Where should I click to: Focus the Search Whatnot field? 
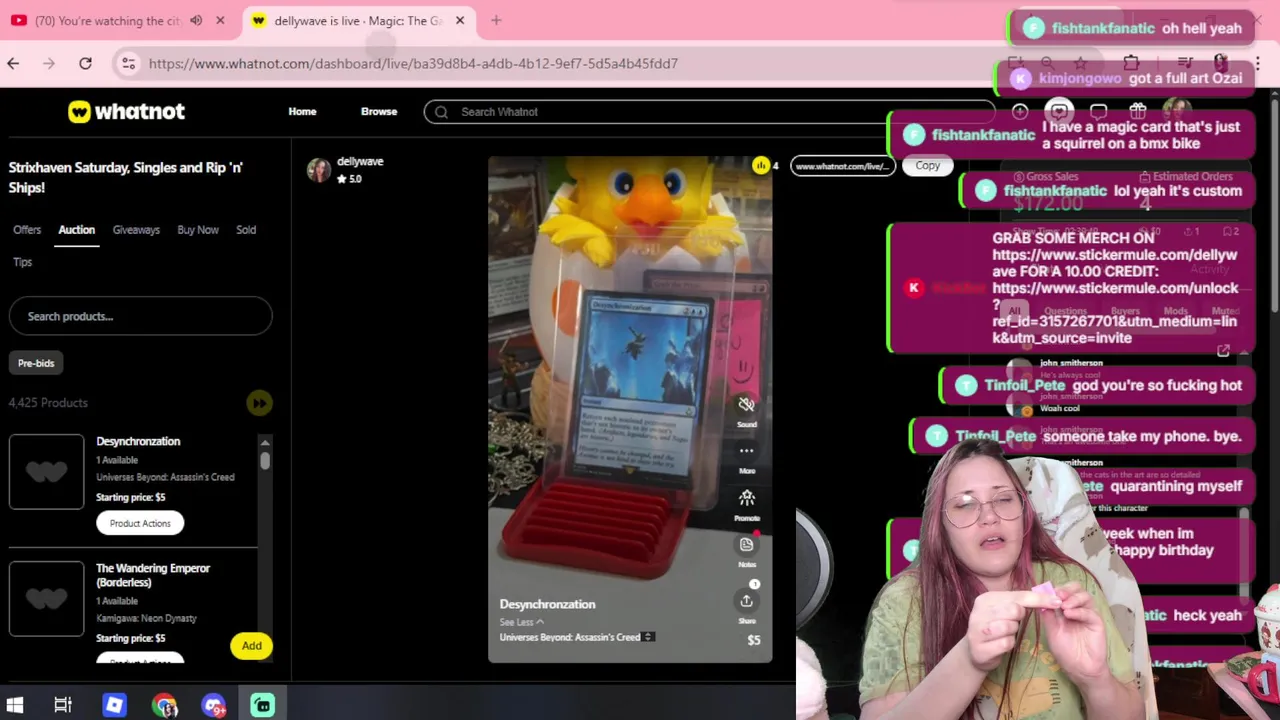click(709, 112)
